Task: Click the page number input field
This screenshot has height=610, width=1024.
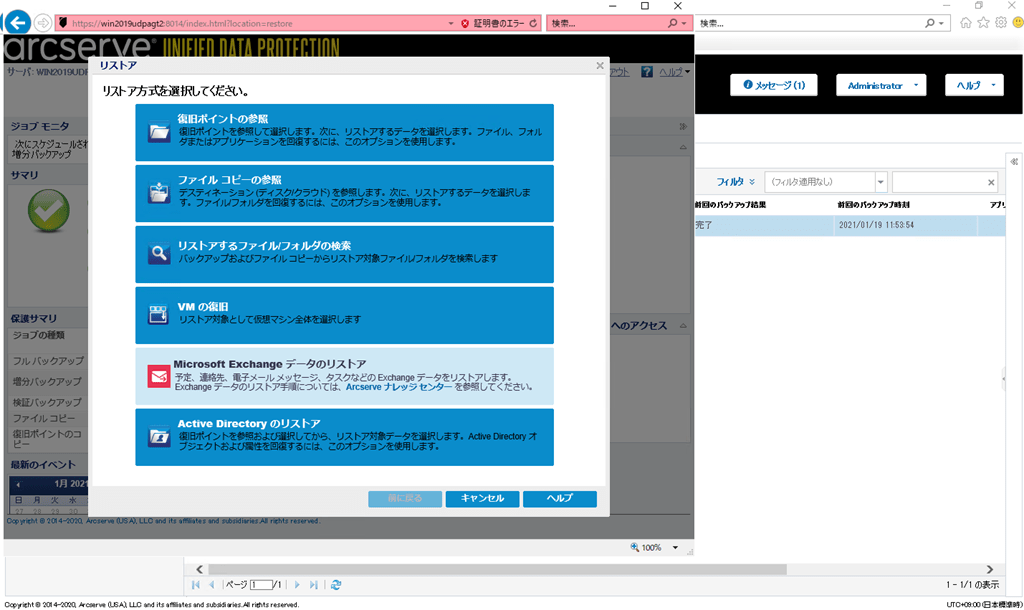Action: click(x=261, y=585)
